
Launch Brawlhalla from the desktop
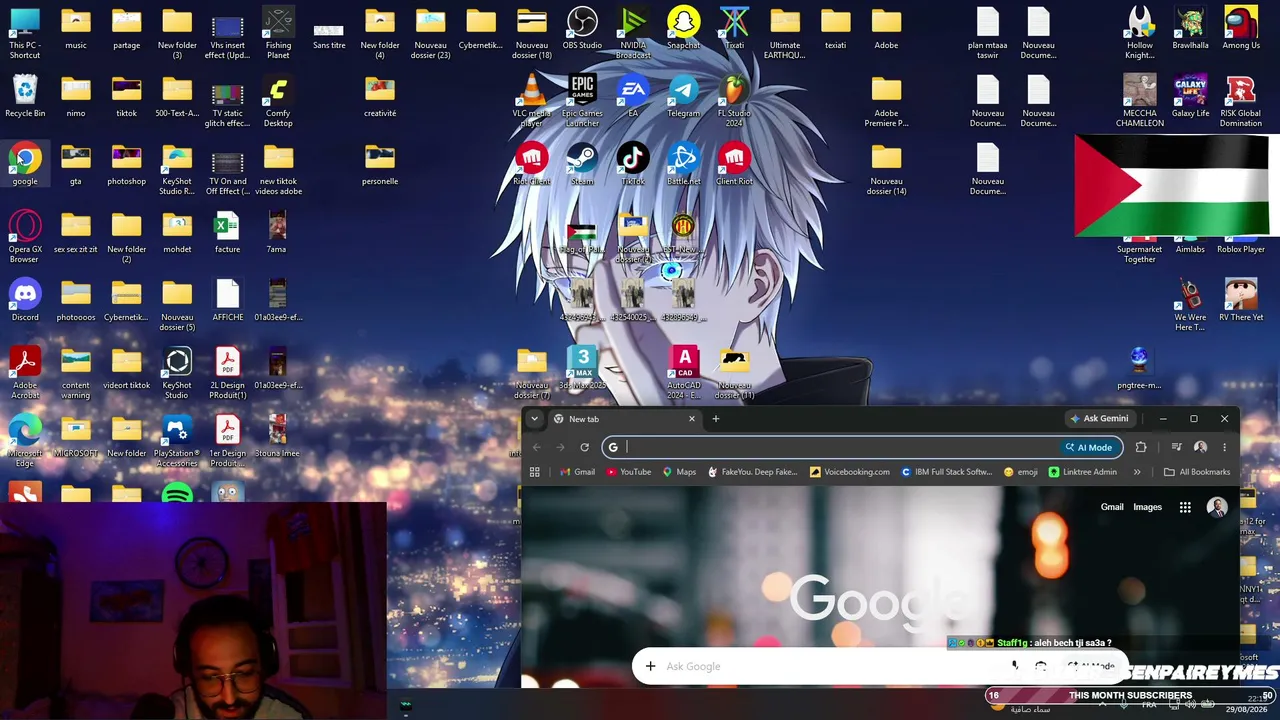1190,29
